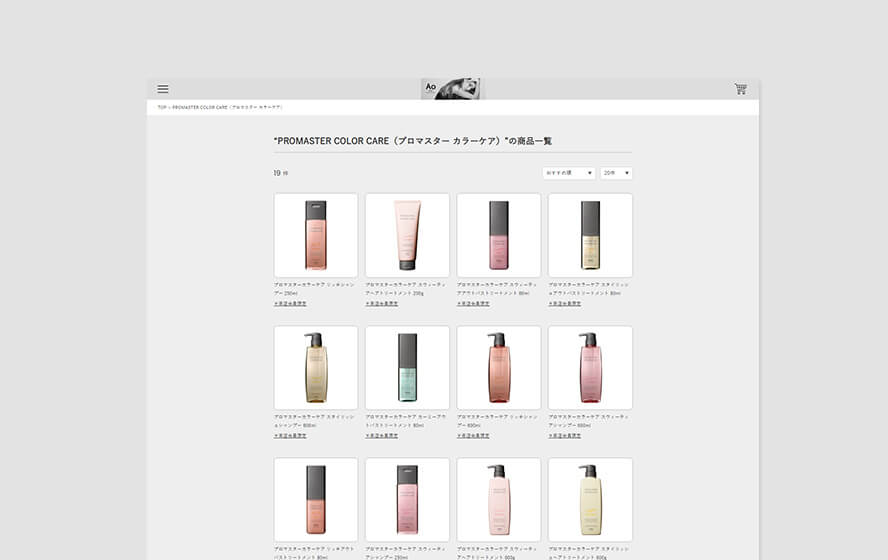888x560 pixels.
Task: Click the Stylish Shampoo 600ml product name
Action: coord(314,421)
